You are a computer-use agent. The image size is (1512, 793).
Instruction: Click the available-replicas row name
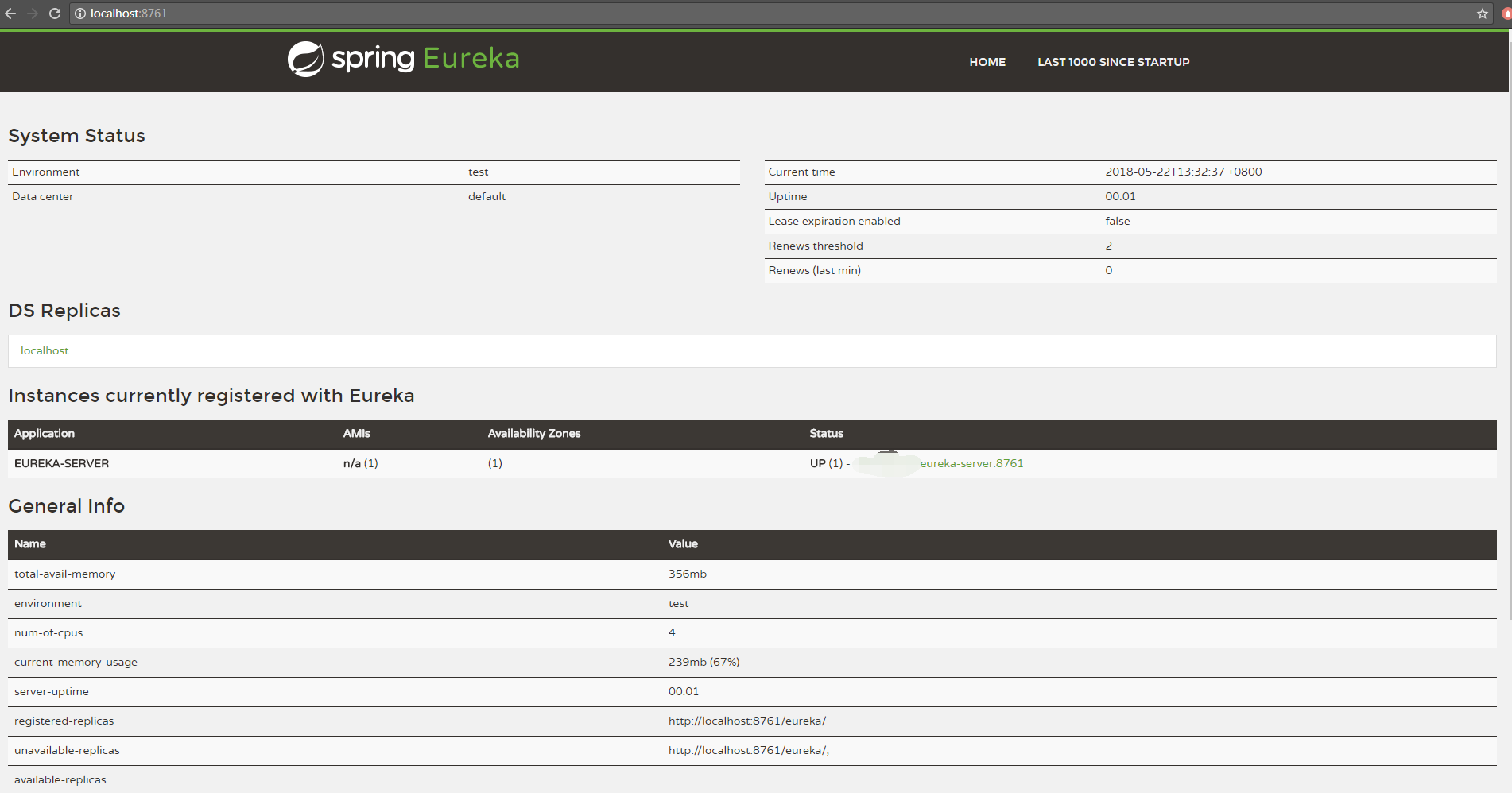pyautogui.click(x=60, y=779)
